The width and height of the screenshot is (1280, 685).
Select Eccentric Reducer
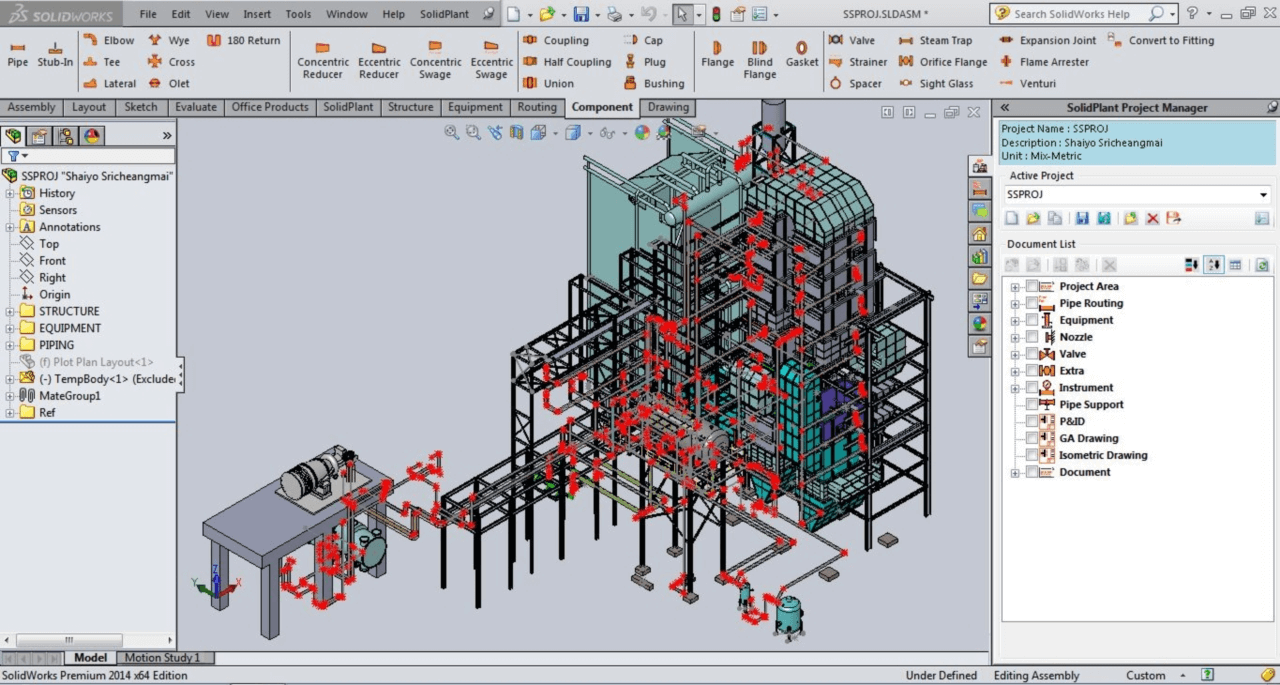(379, 60)
